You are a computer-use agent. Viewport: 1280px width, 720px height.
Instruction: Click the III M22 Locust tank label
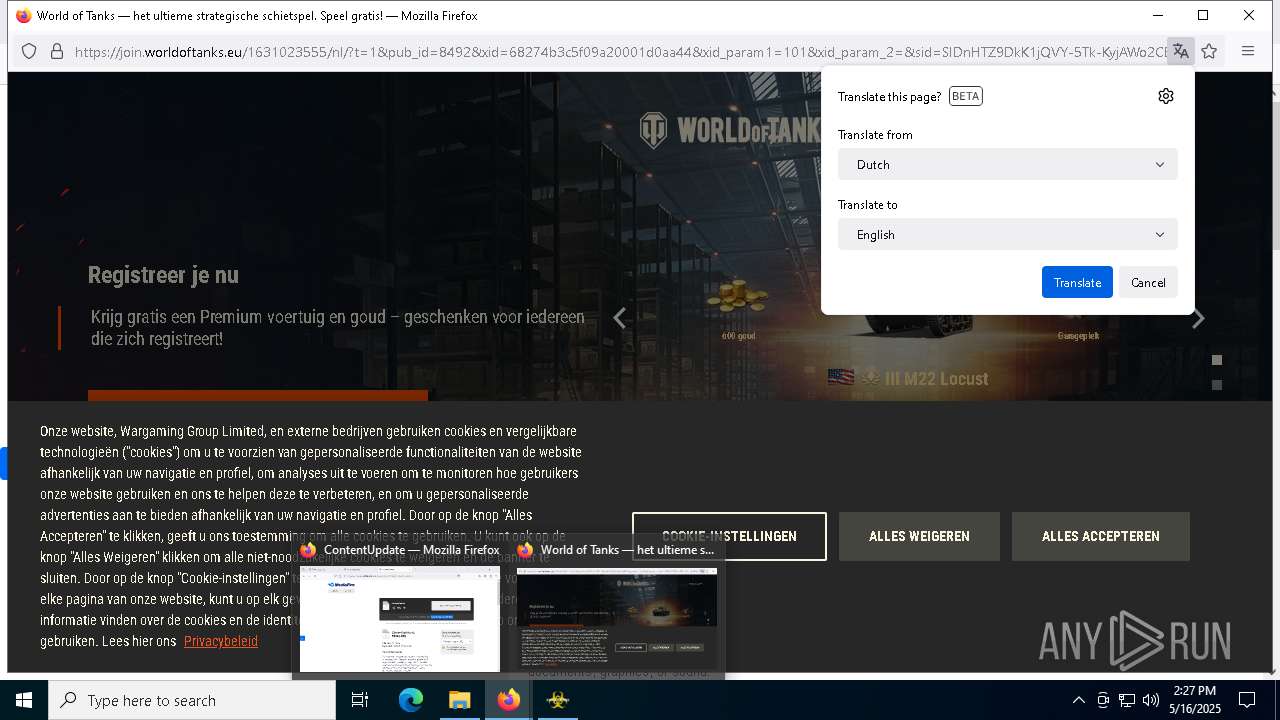click(908, 378)
